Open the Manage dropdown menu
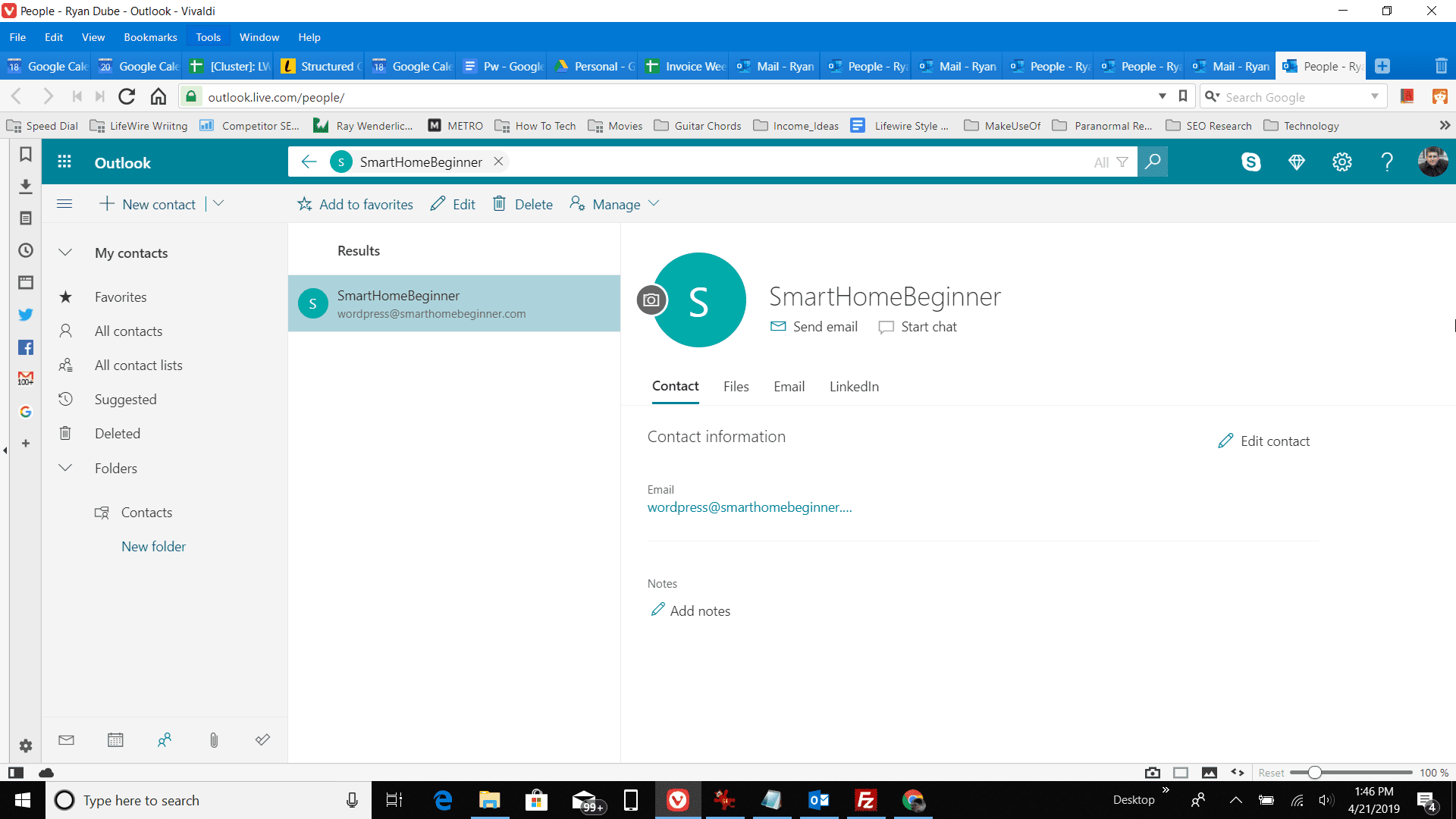This screenshot has width=1456, height=819. pyautogui.click(x=614, y=204)
